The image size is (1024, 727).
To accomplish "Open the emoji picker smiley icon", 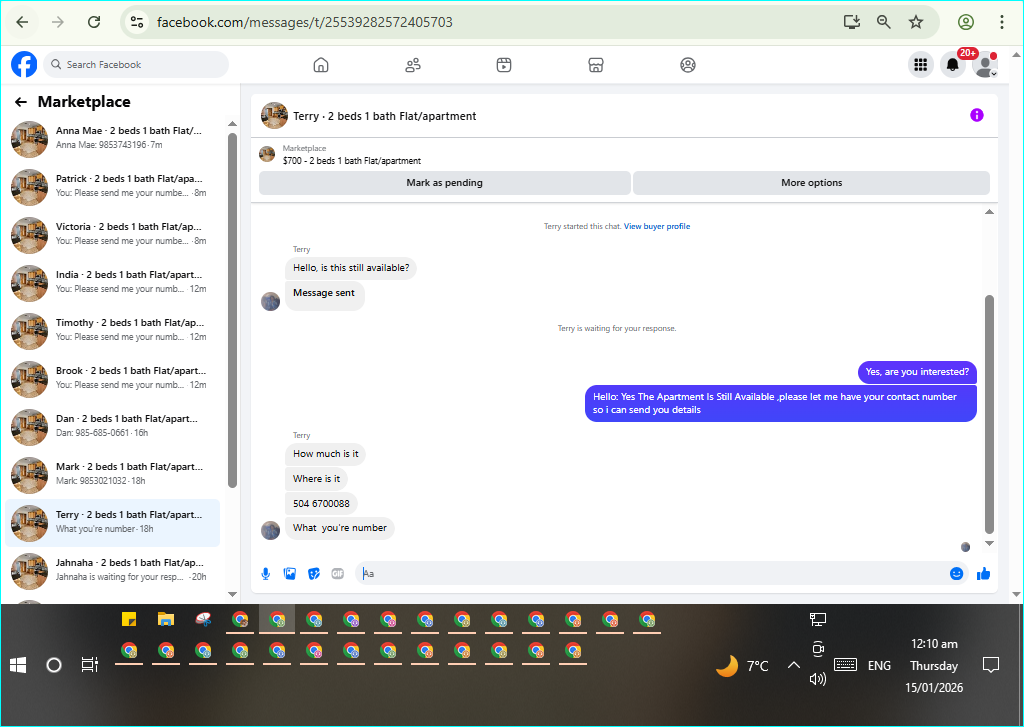I will point(956,574).
